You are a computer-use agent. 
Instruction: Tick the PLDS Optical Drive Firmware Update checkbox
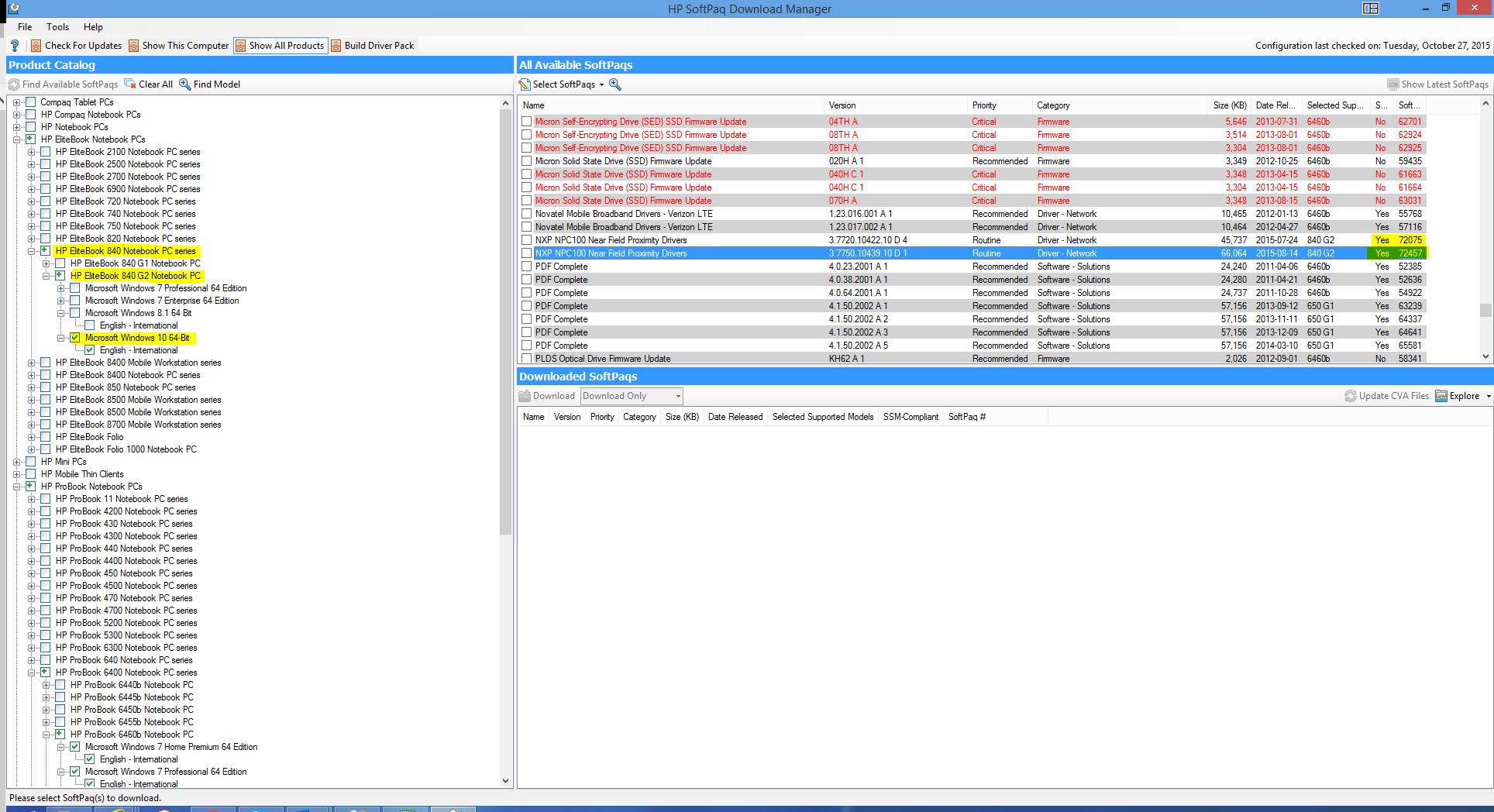(527, 359)
